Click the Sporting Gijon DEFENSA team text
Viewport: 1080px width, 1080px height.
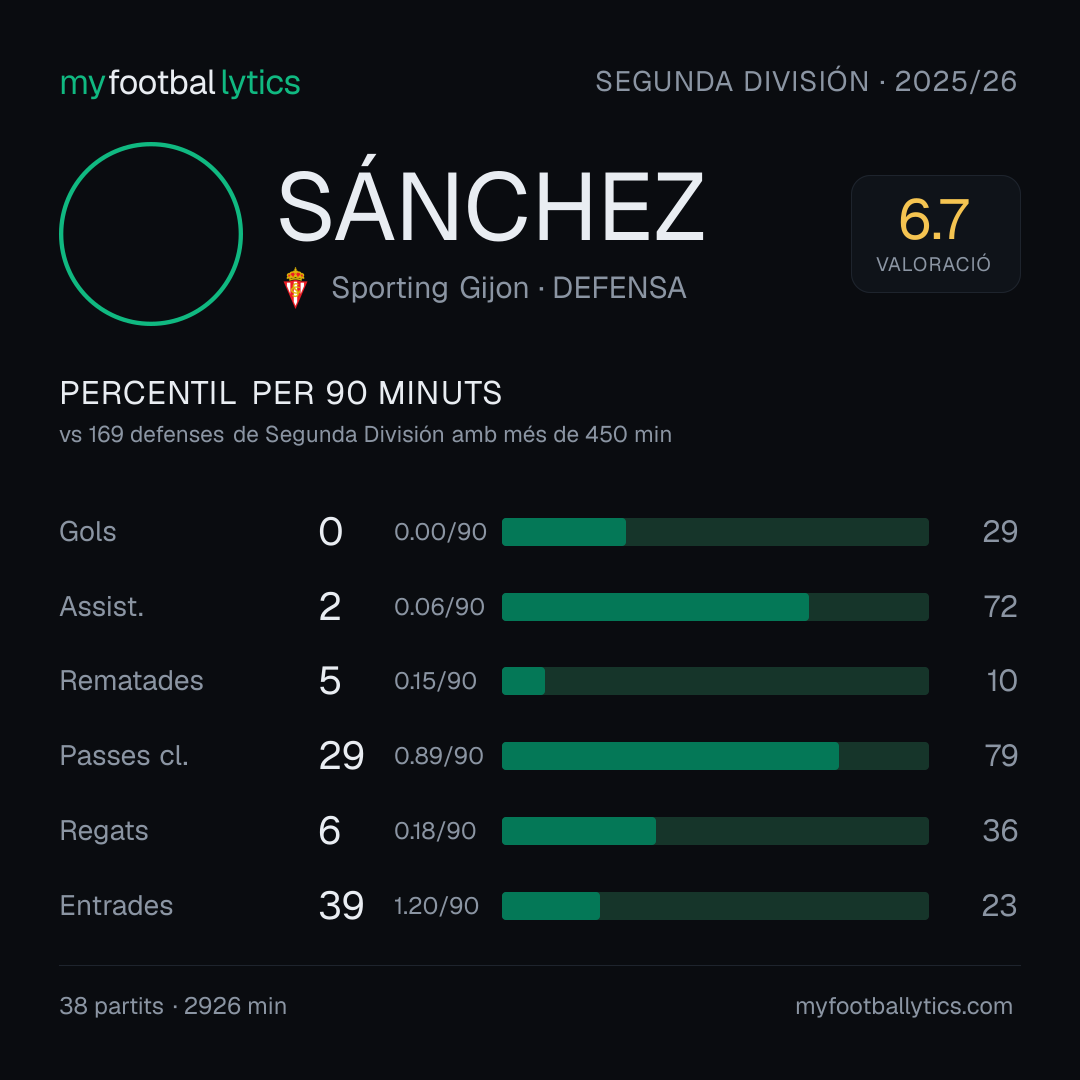click(x=508, y=288)
